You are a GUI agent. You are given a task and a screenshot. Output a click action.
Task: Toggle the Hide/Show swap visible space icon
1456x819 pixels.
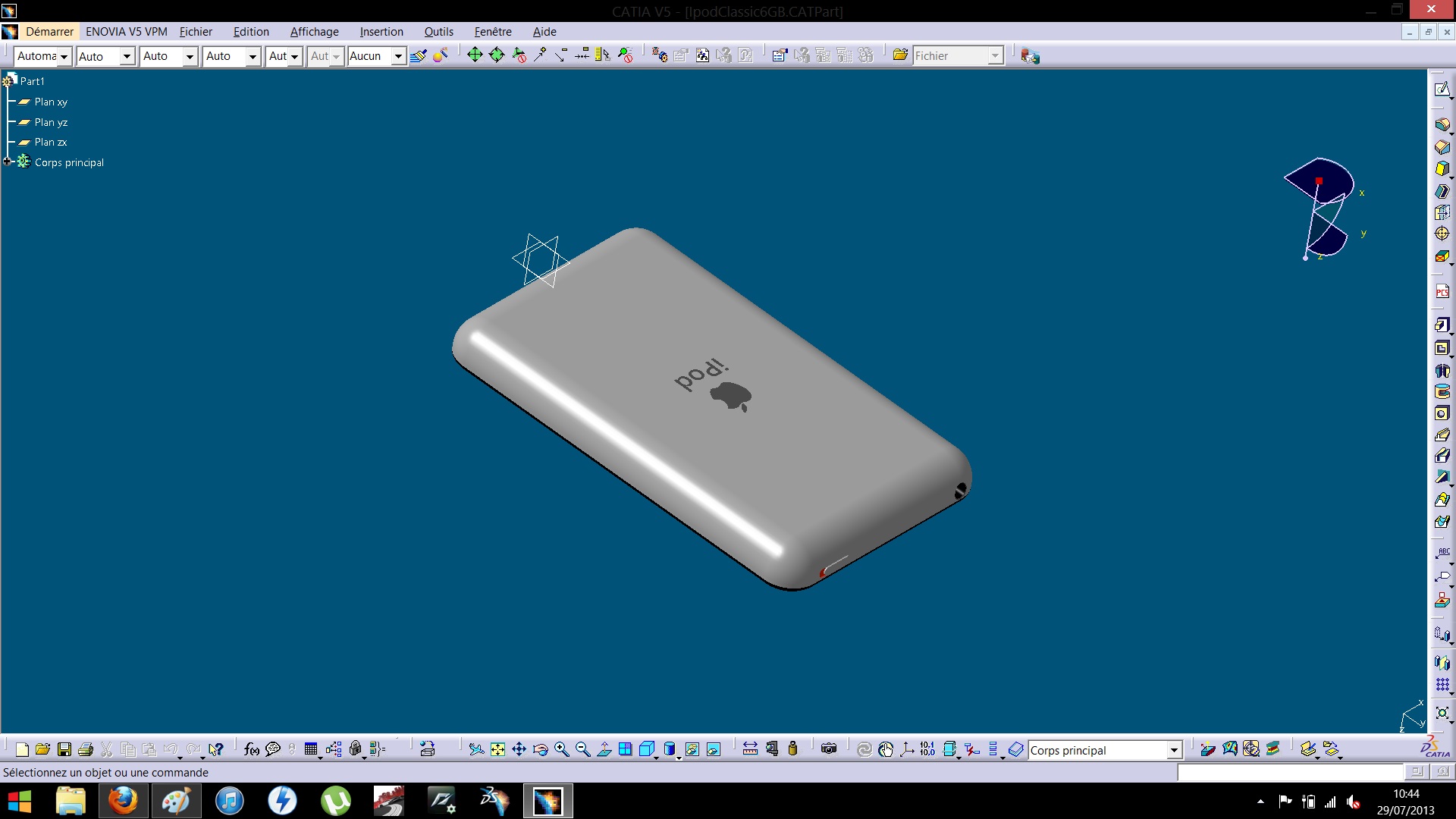coord(714,750)
